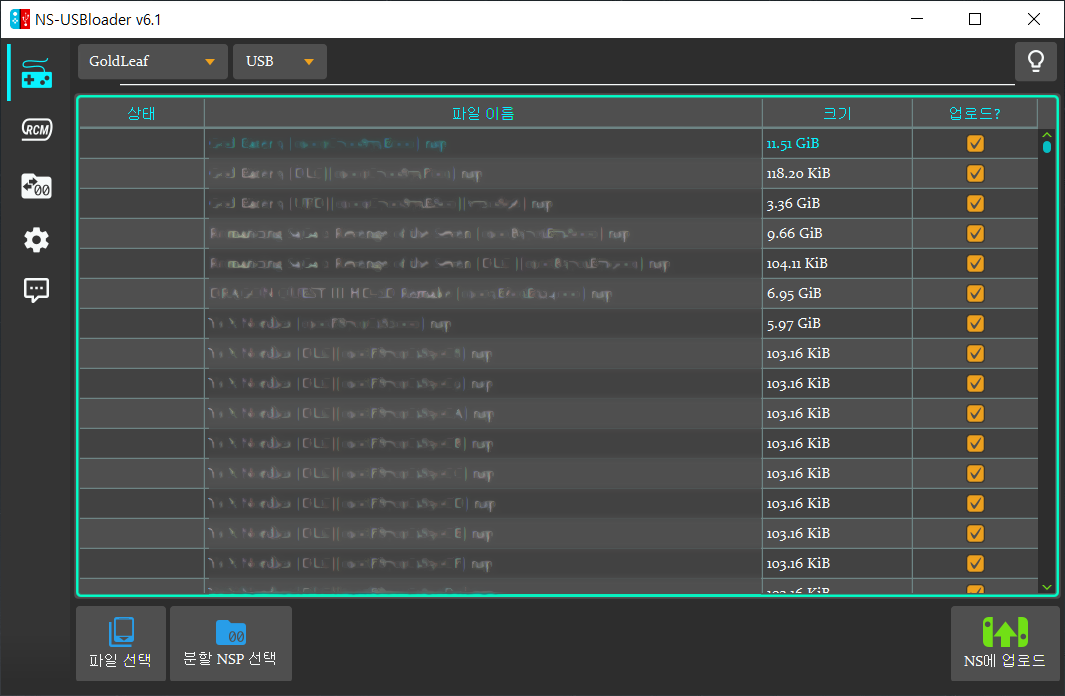Click the 크기 column header

pos(837,113)
